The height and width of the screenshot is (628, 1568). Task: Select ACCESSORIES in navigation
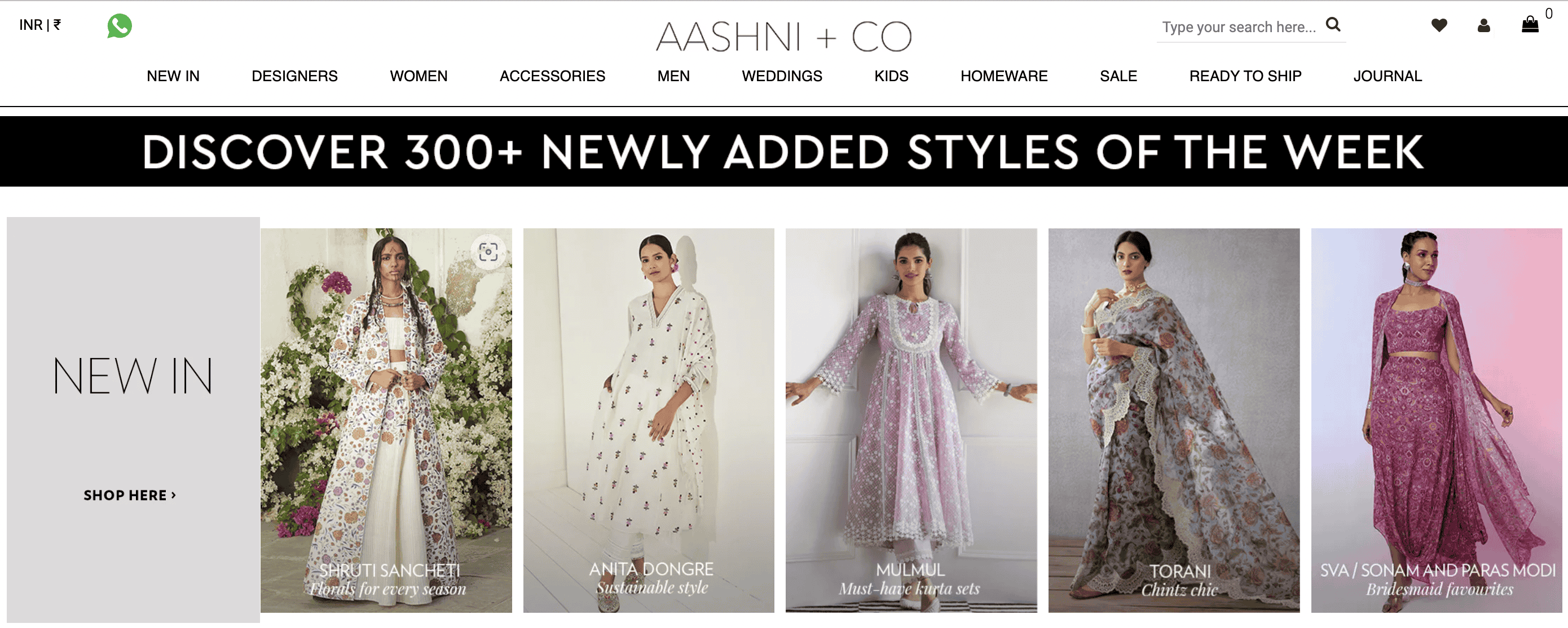coord(552,76)
